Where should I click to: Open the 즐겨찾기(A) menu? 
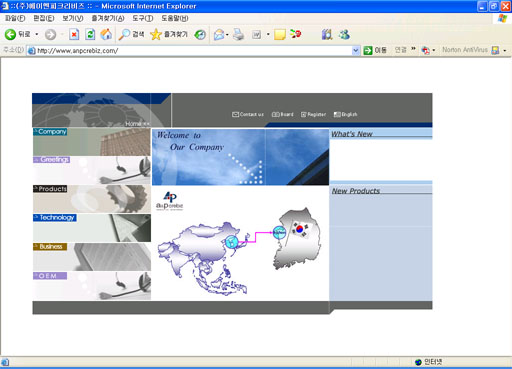108,18
